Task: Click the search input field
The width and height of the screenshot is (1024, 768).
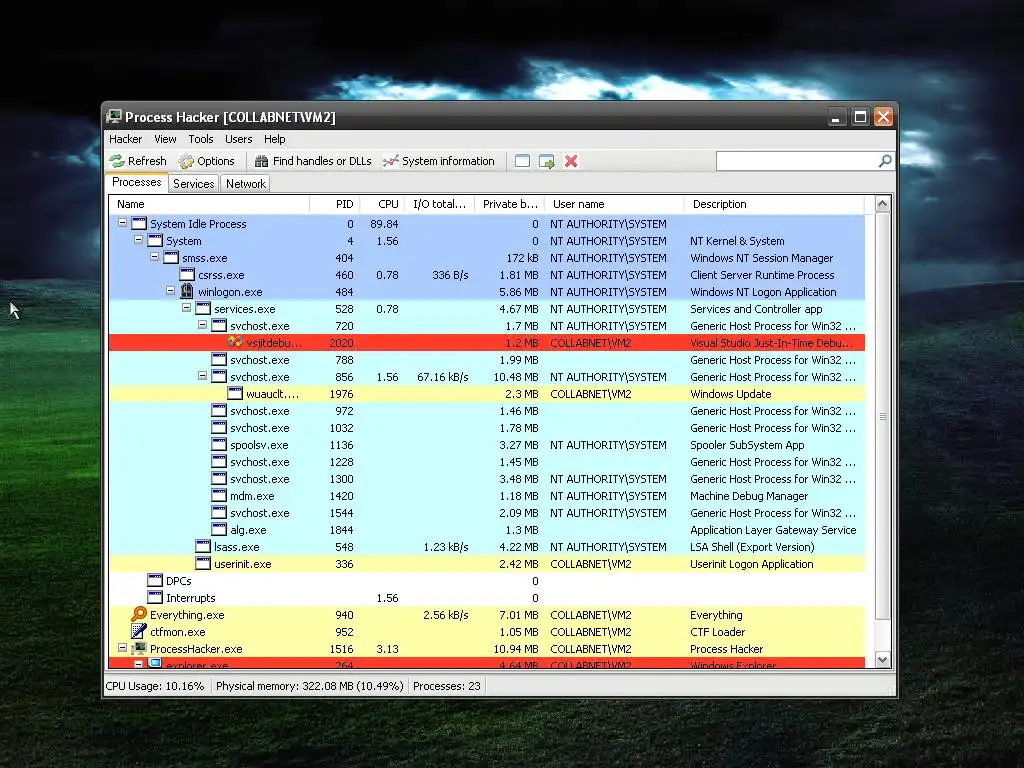Action: [x=797, y=161]
